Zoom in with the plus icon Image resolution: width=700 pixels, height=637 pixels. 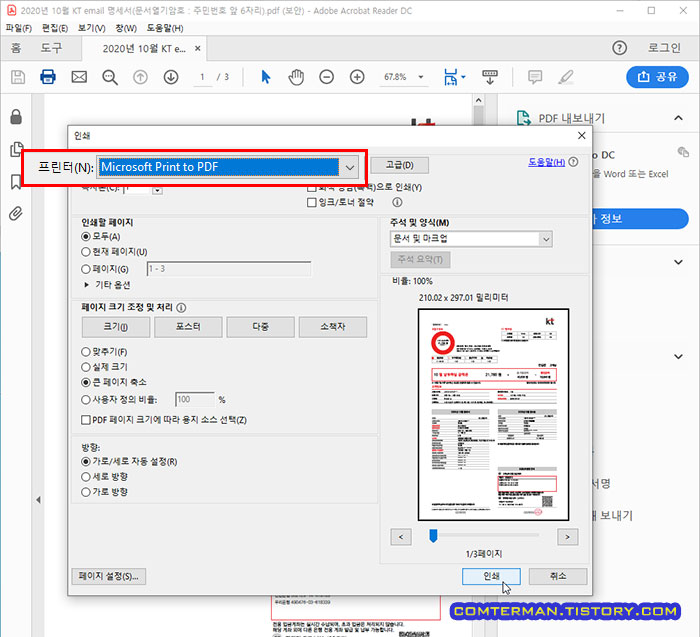(357, 77)
